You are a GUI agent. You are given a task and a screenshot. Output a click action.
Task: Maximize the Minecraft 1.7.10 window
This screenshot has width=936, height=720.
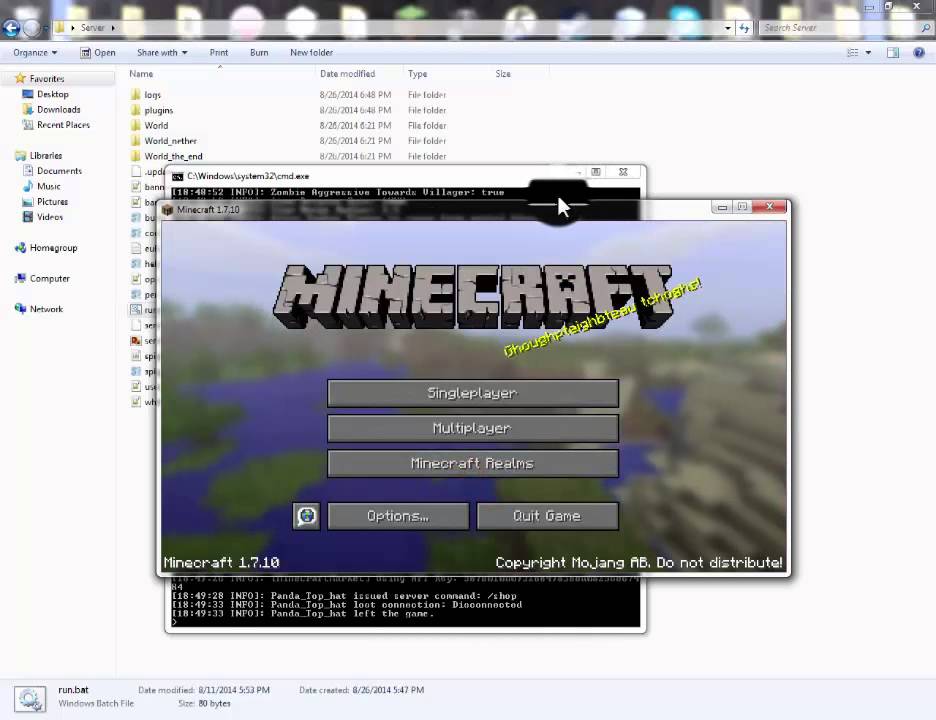(x=742, y=207)
